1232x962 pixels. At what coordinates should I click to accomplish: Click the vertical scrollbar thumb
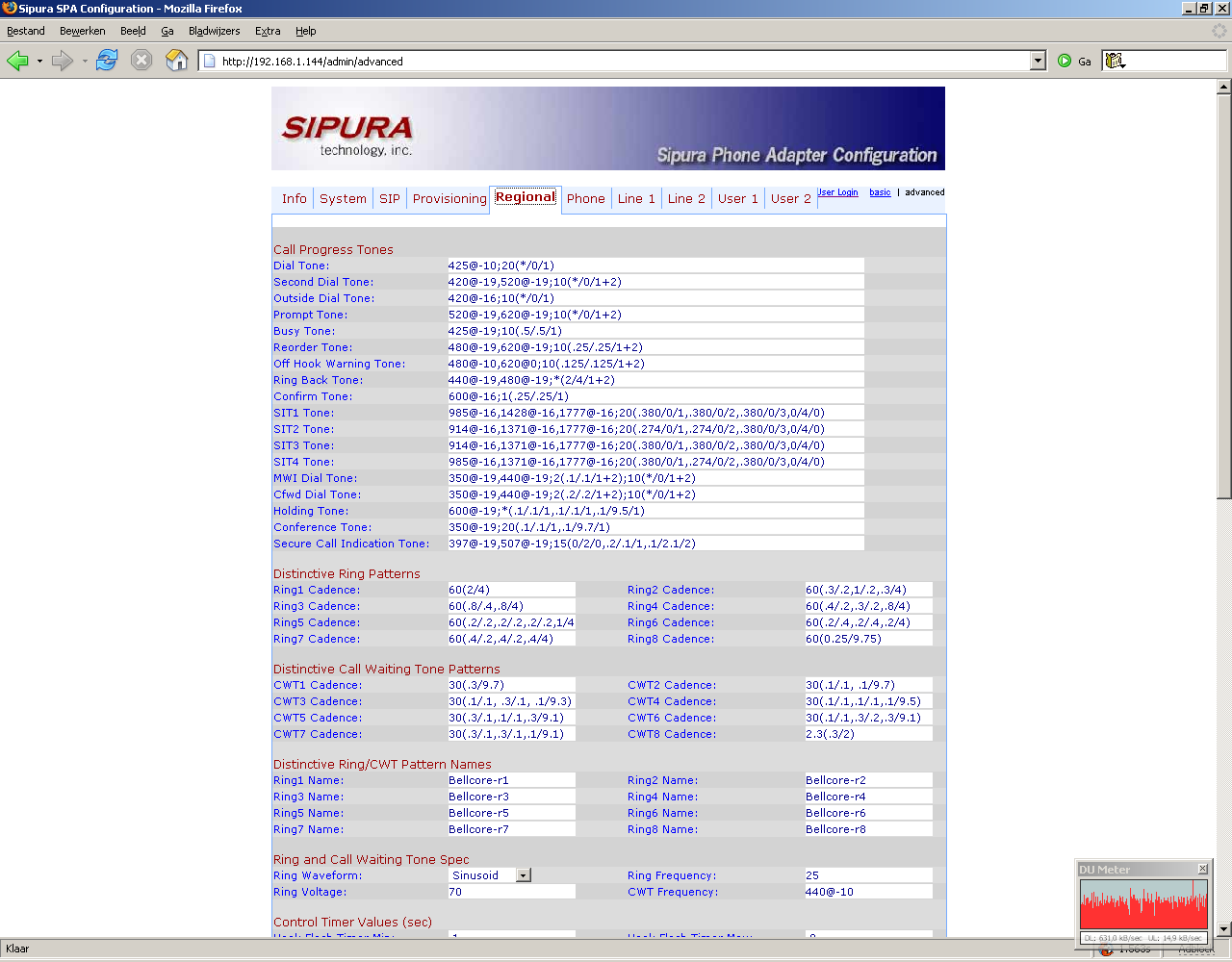[x=1224, y=296]
